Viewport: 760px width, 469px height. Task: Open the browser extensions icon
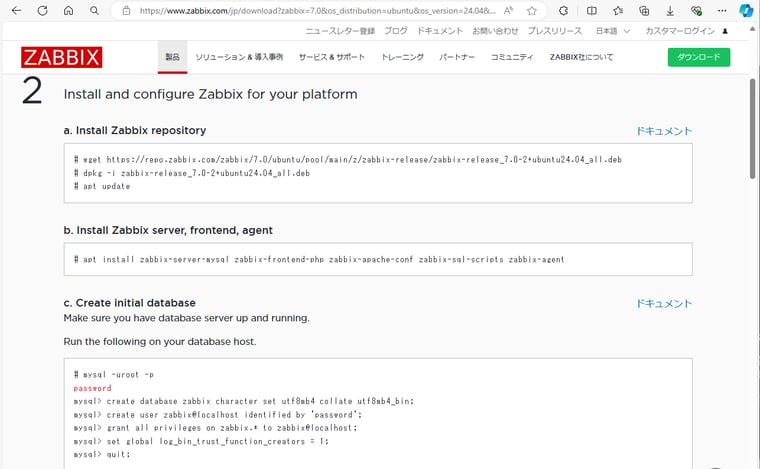[563, 11]
